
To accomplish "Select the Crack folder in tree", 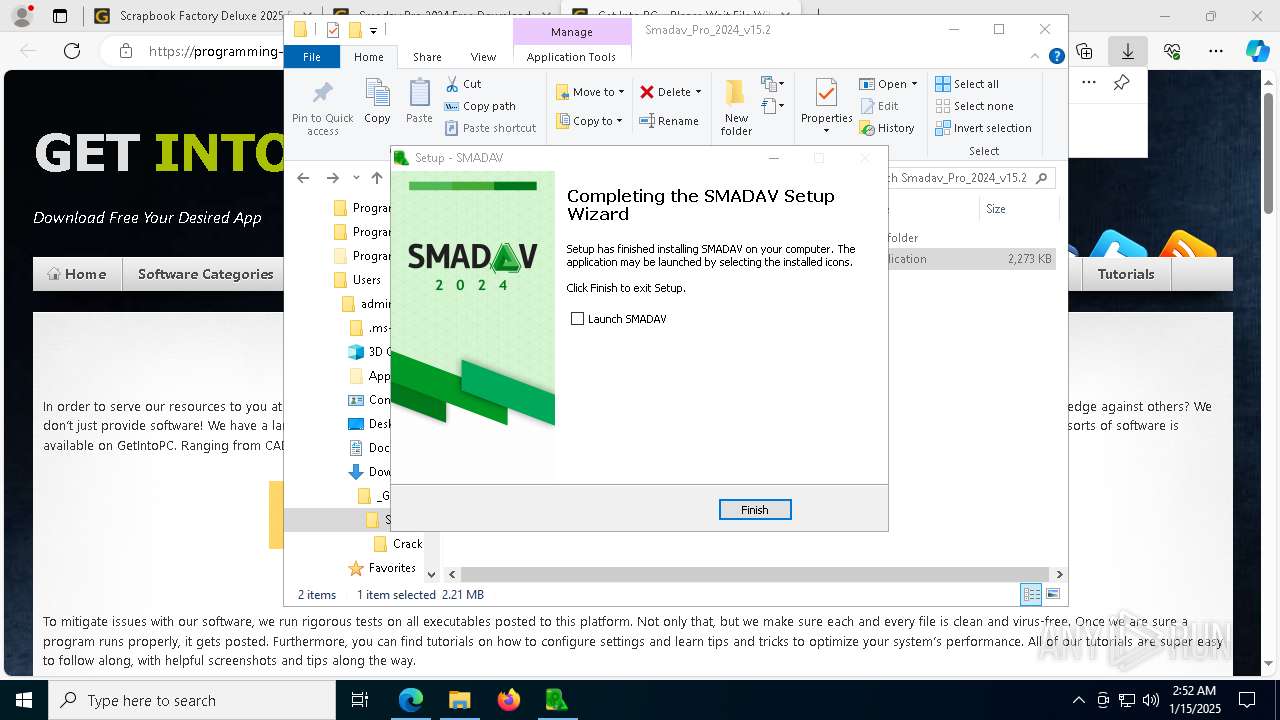I will 397,544.
